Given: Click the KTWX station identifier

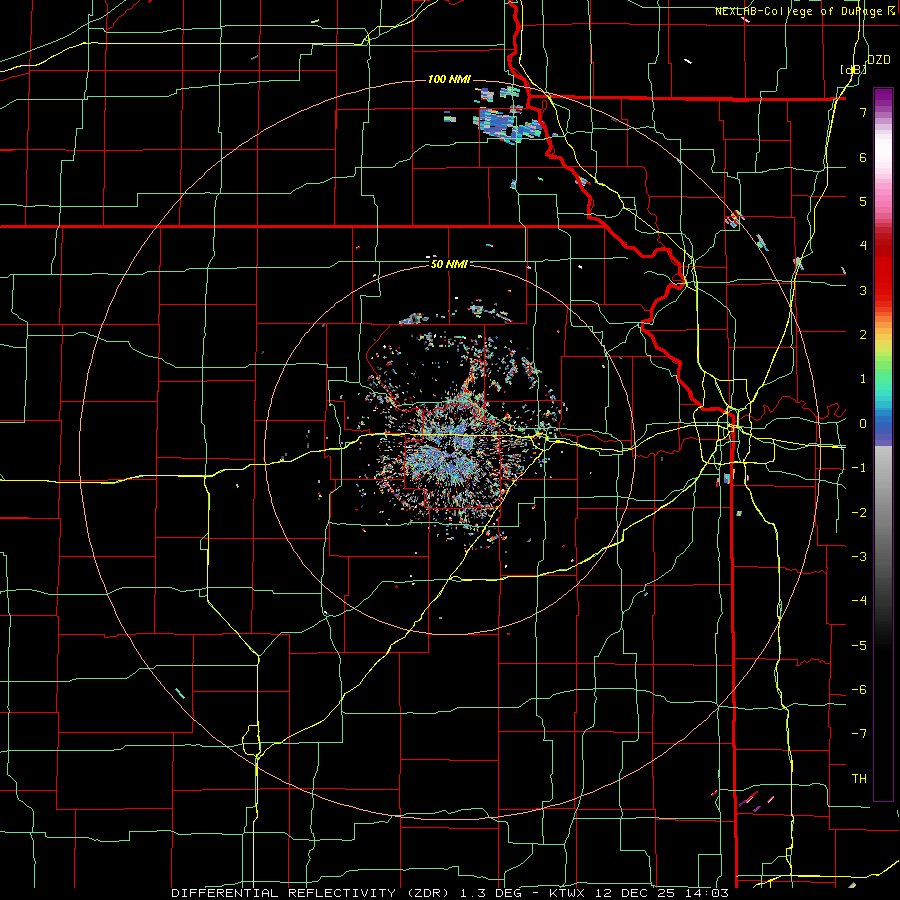Looking at the screenshot, I should click(567, 893).
